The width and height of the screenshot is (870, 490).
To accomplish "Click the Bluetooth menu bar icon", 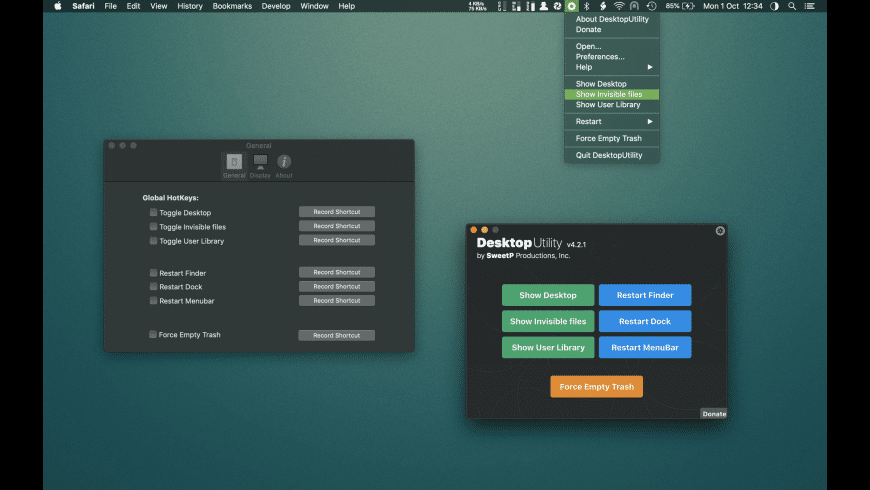I will [587, 6].
